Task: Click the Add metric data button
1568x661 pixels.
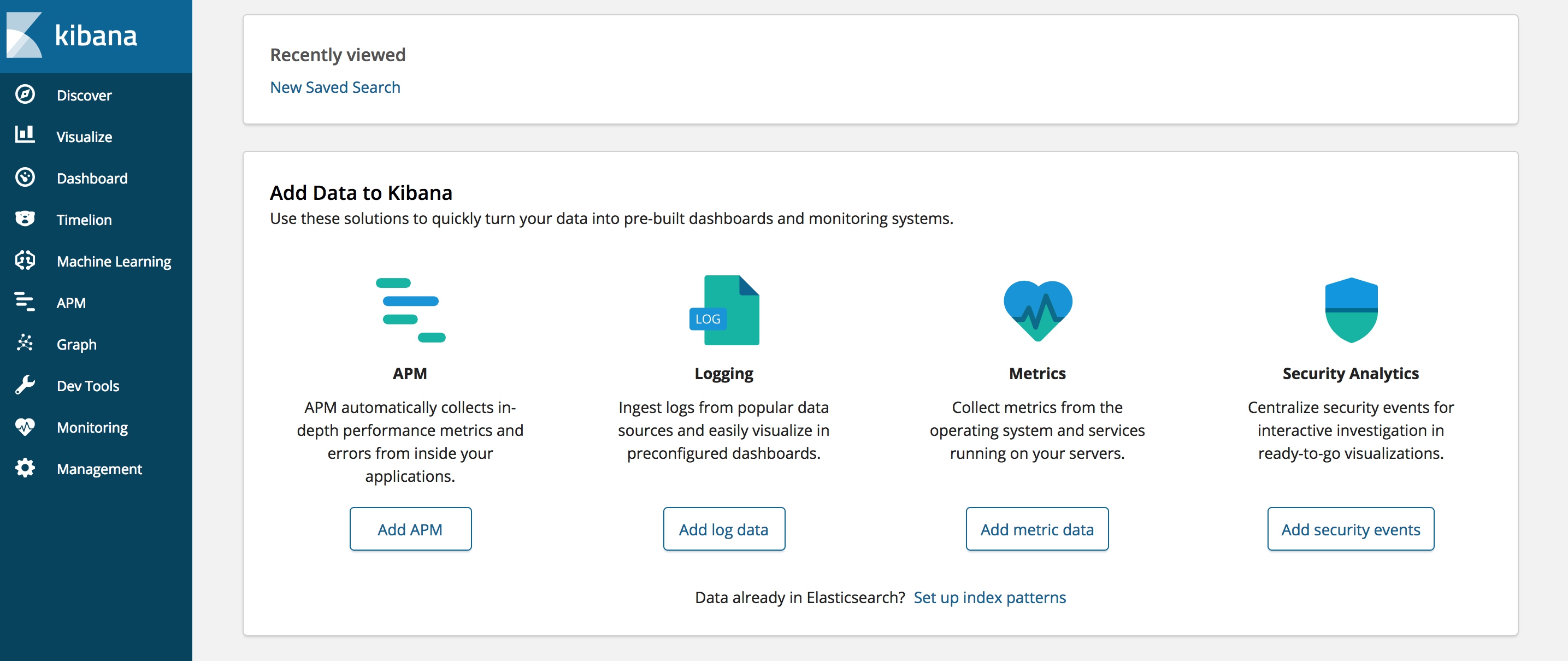Action: pyautogui.click(x=1037, y=529)
